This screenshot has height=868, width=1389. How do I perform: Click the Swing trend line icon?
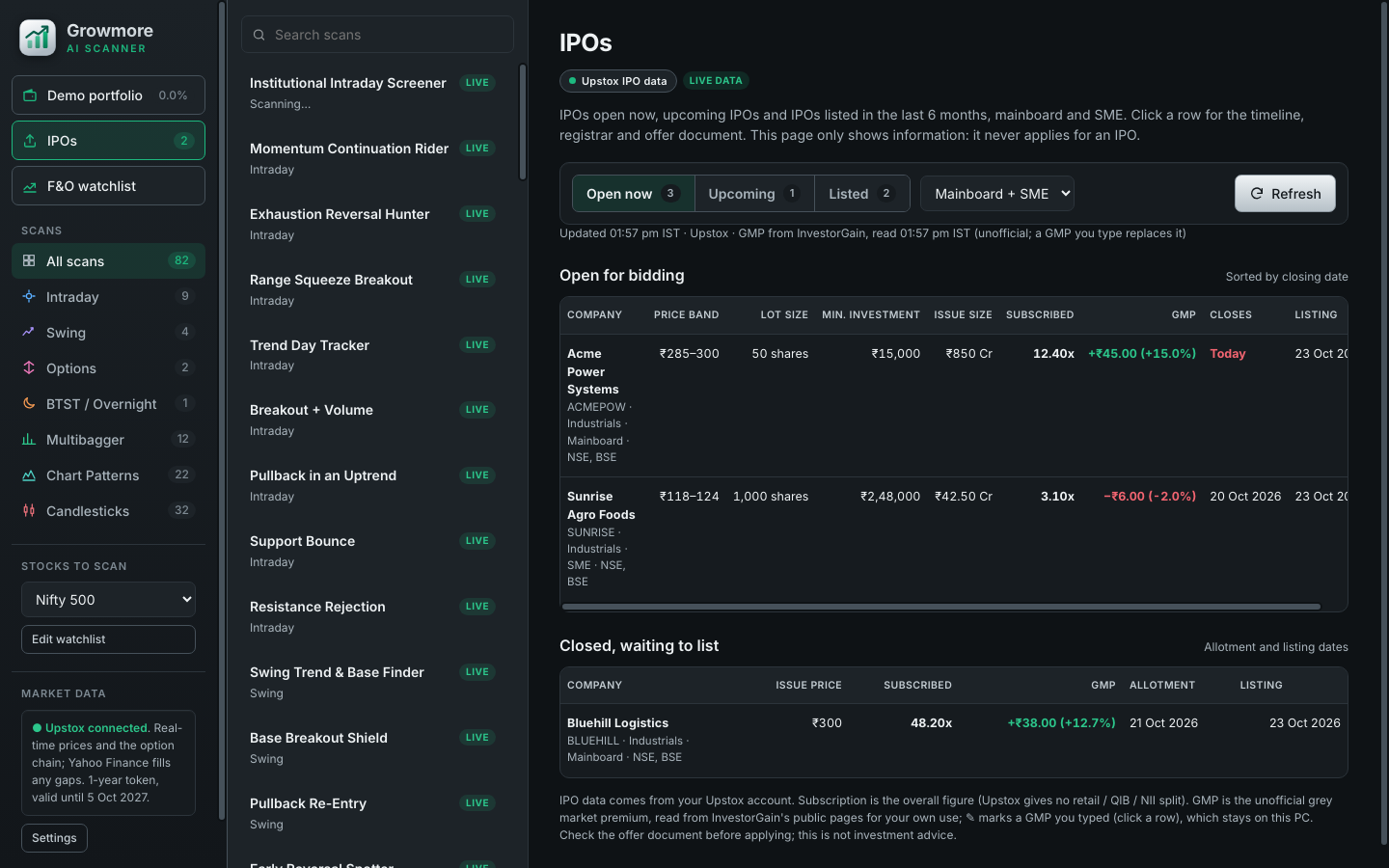point(29,332)
